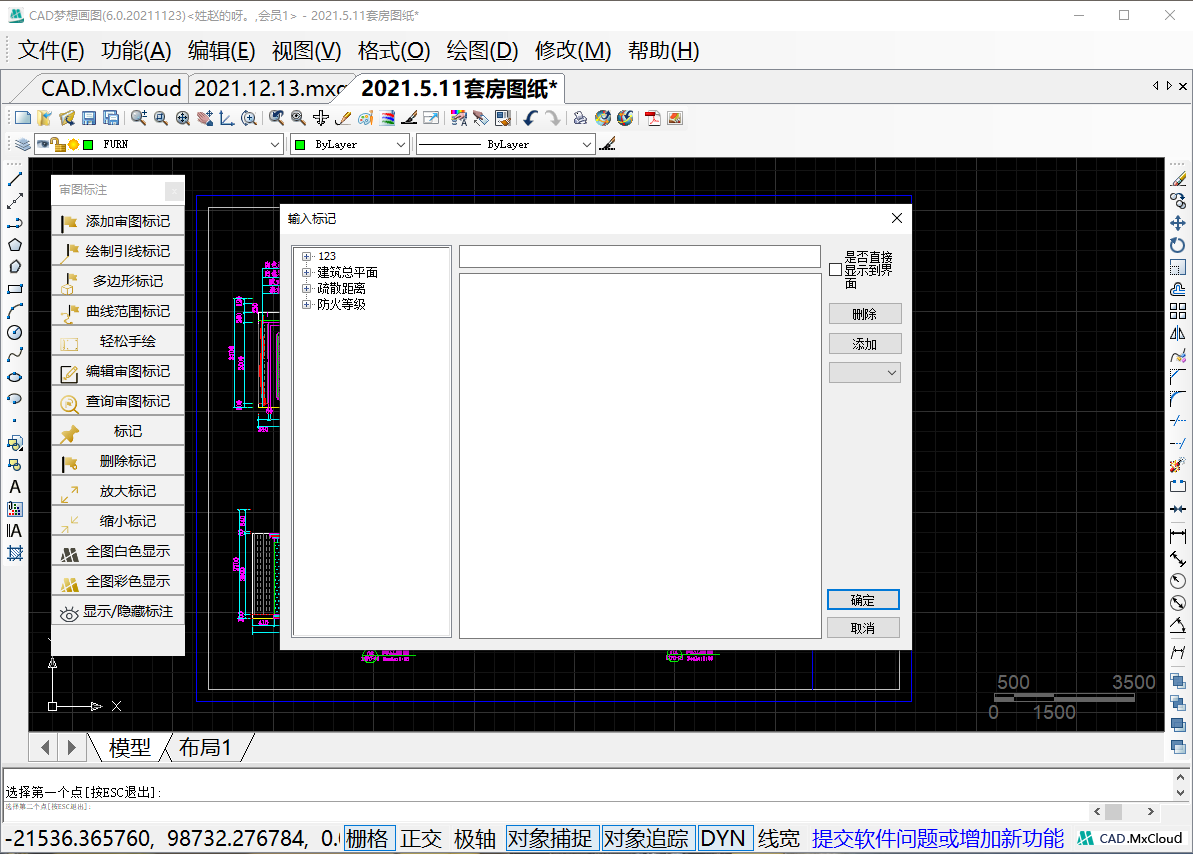Click 显示/隐藏标注 in review panel
Viewport: 1193px width, 854px height.
click(118, 611)
